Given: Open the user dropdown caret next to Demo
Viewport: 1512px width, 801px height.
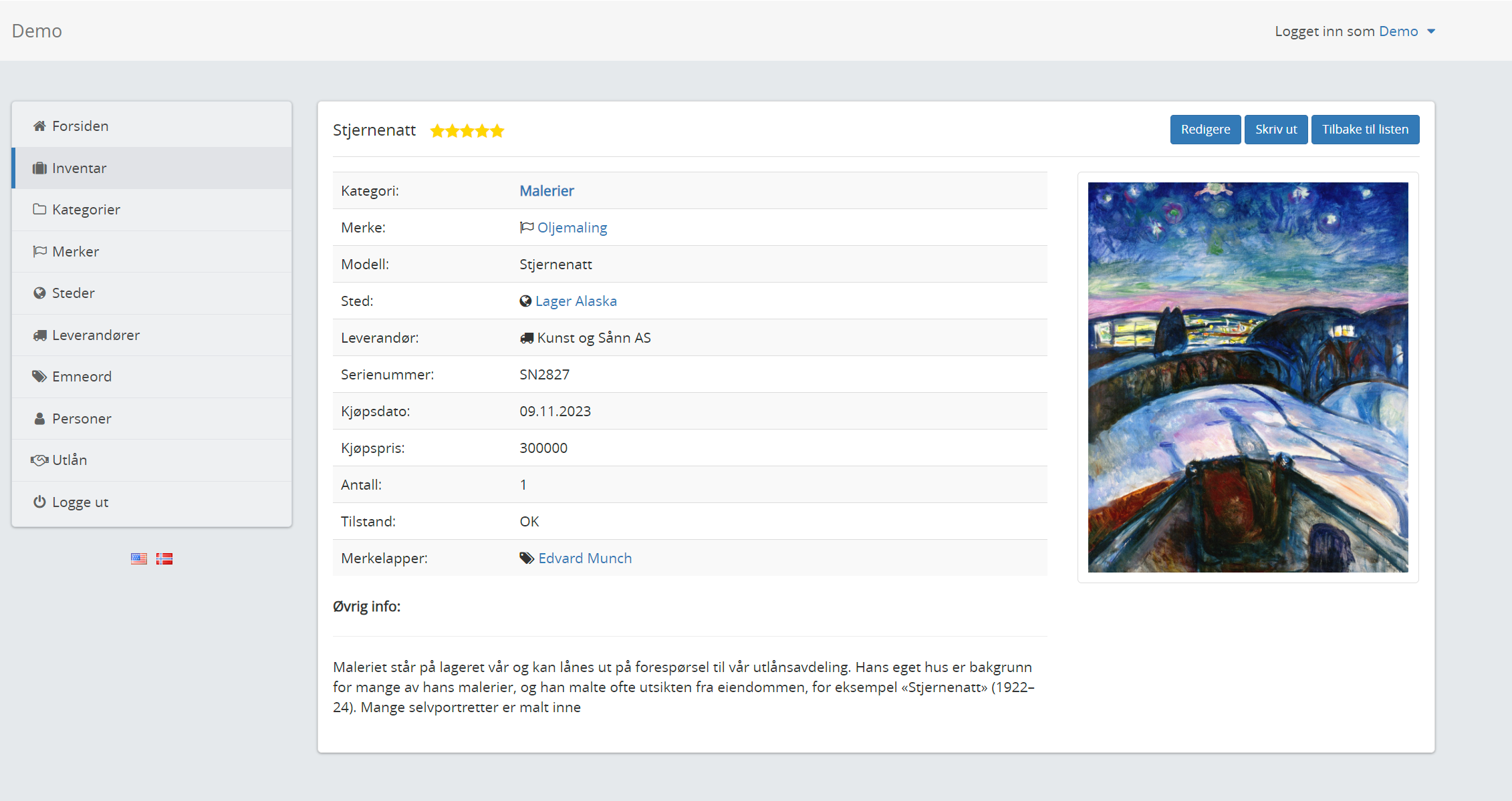Looking at the screenshot, I should (x=1431, y=31).
